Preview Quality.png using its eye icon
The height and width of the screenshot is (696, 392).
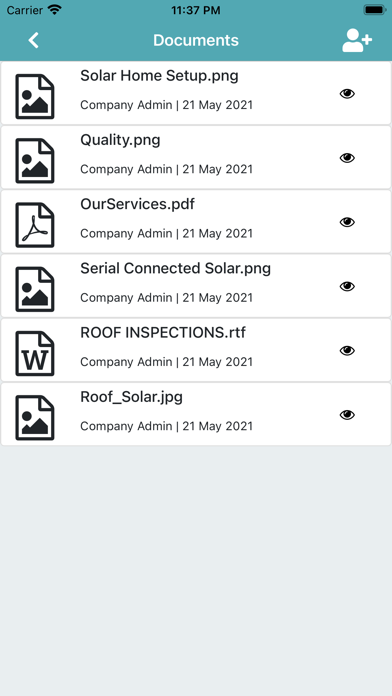click(347, 158)
